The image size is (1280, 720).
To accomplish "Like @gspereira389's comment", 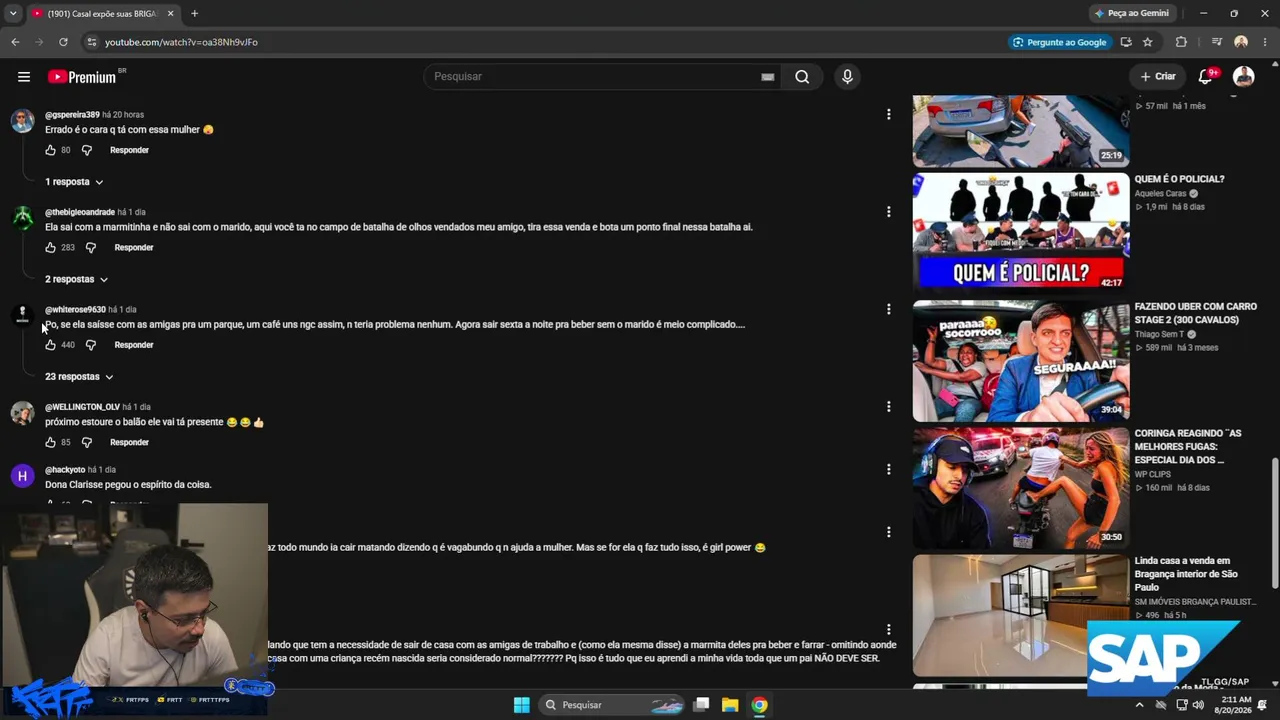I will pos(50,150).
